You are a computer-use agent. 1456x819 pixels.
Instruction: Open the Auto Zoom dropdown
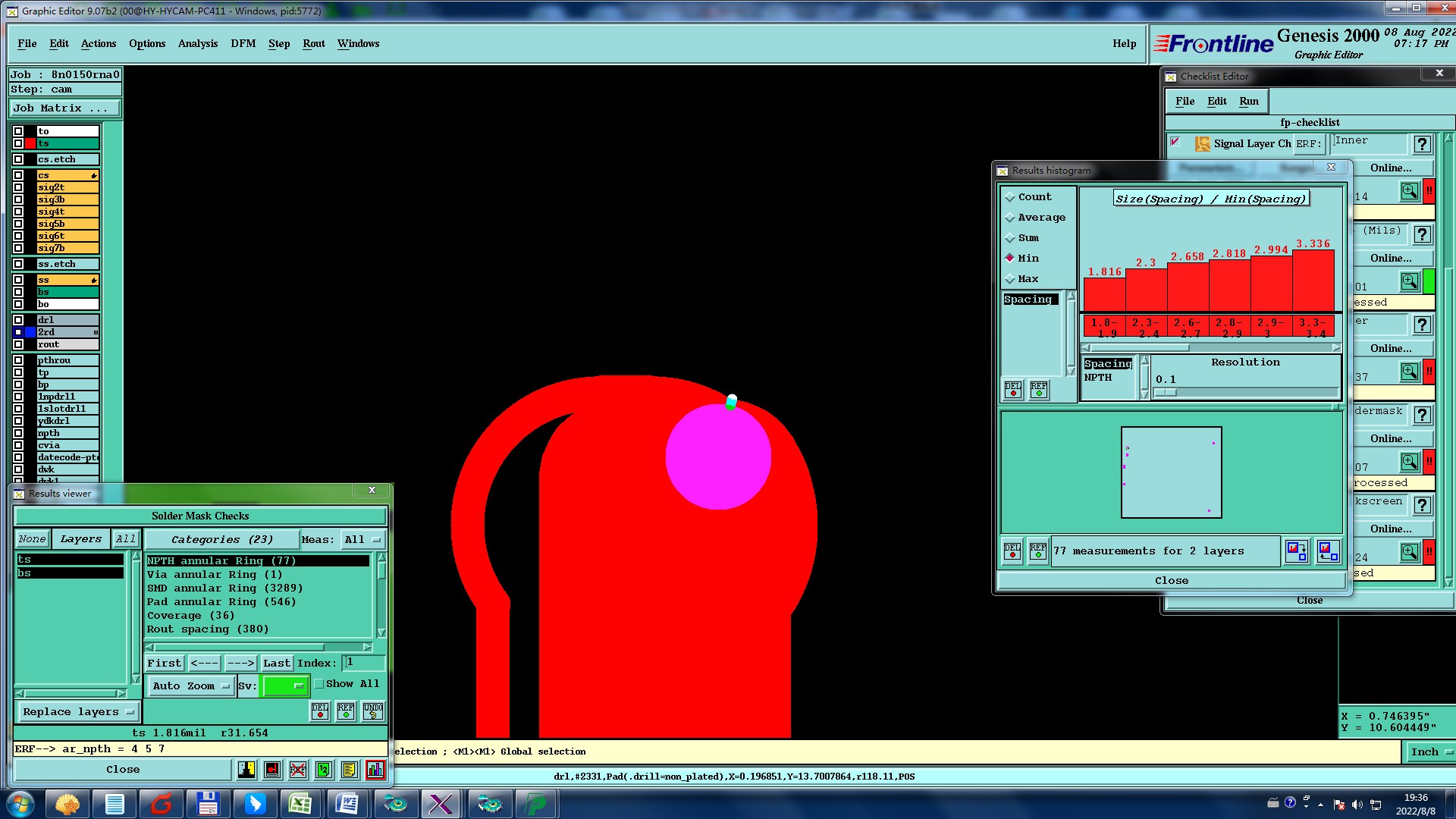(191, 686)
